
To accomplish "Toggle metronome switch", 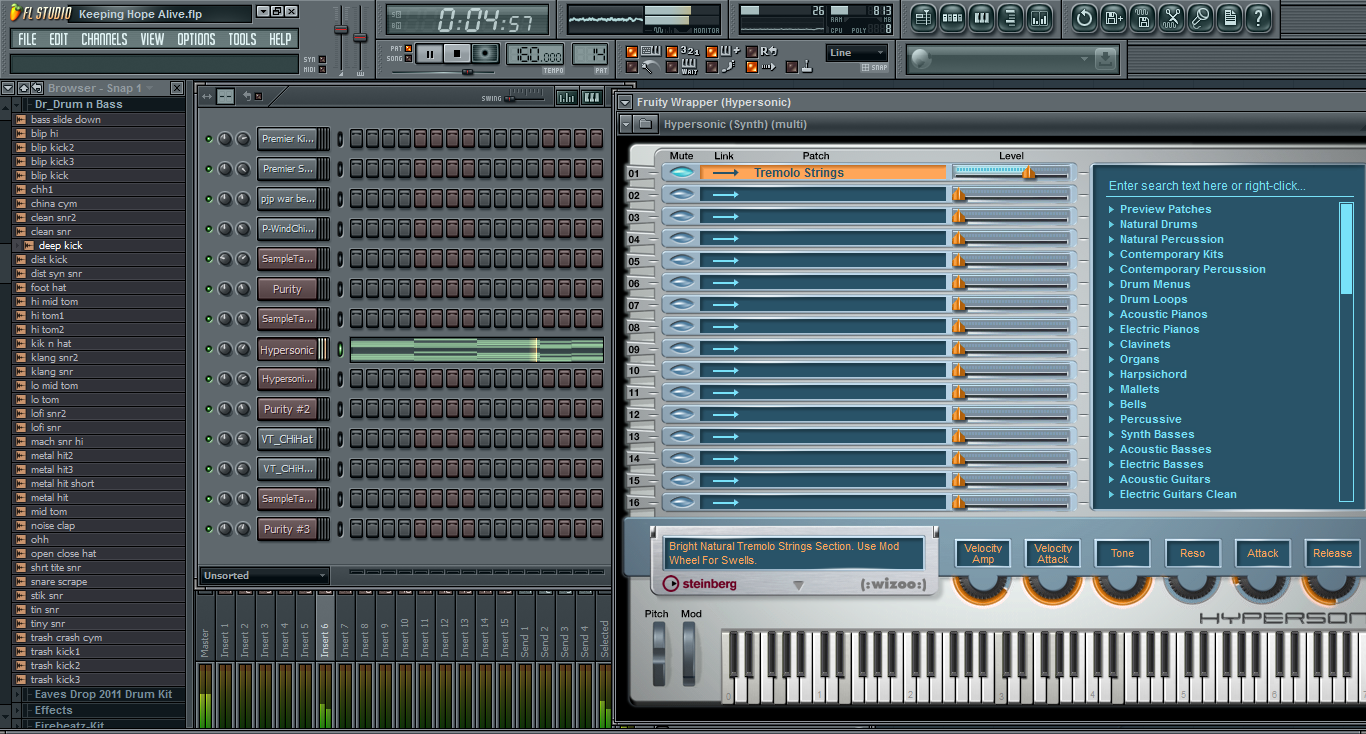I will pyautogui.click(x=631, y=67).
